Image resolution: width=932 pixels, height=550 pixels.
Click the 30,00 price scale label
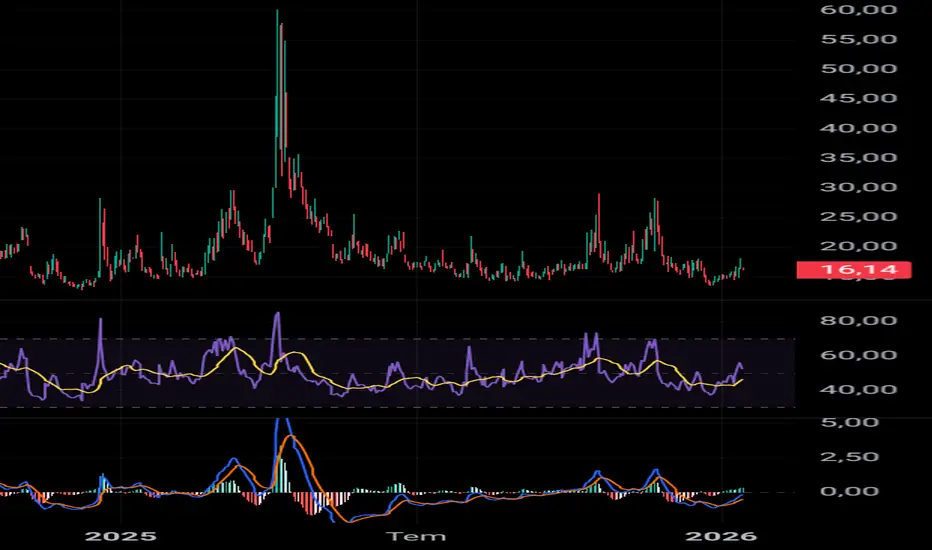click(858, 187)
